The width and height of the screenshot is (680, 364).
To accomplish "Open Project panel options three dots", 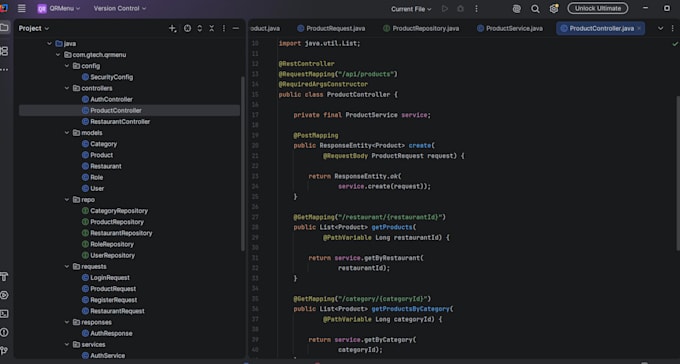I will (x=224, y=28).
